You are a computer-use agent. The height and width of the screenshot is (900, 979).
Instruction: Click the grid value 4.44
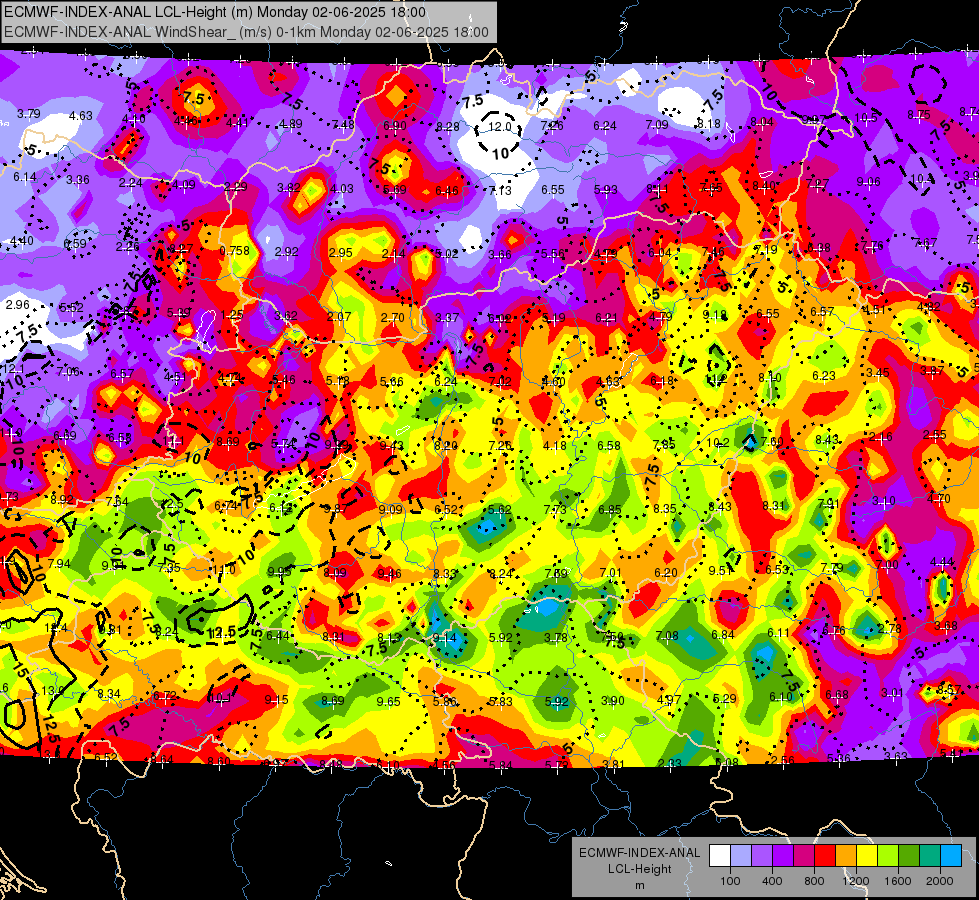point(942,562)
